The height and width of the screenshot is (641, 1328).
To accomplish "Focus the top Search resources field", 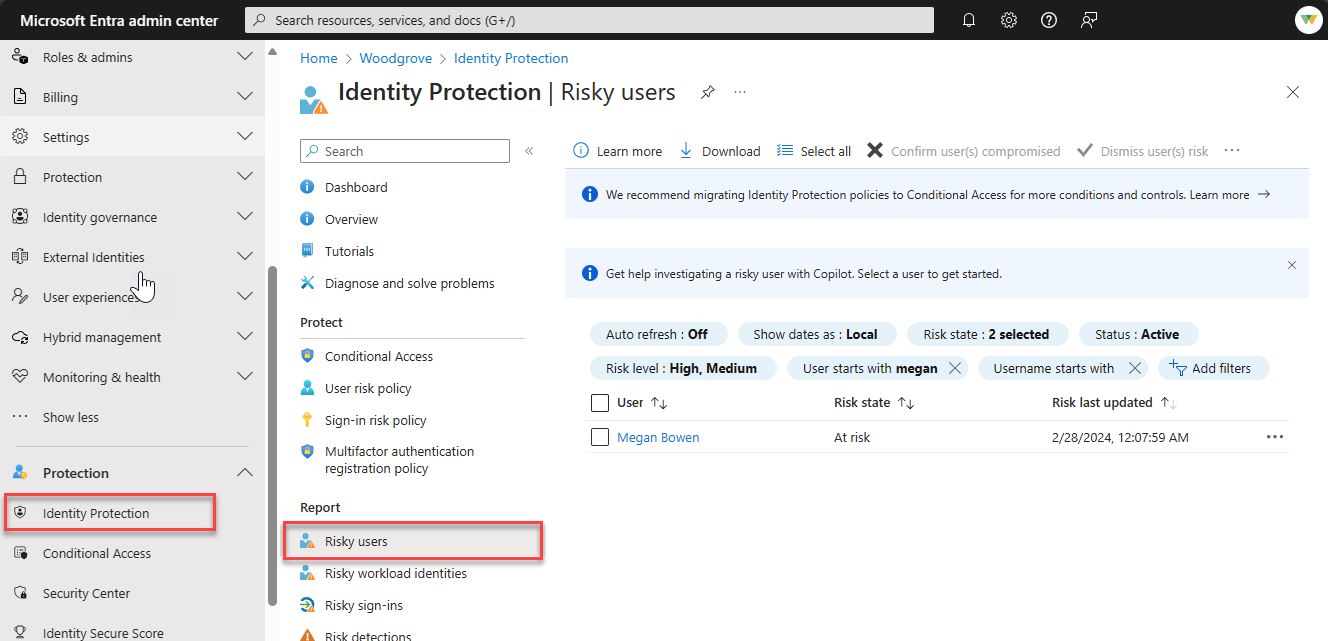I will [589, 20].
